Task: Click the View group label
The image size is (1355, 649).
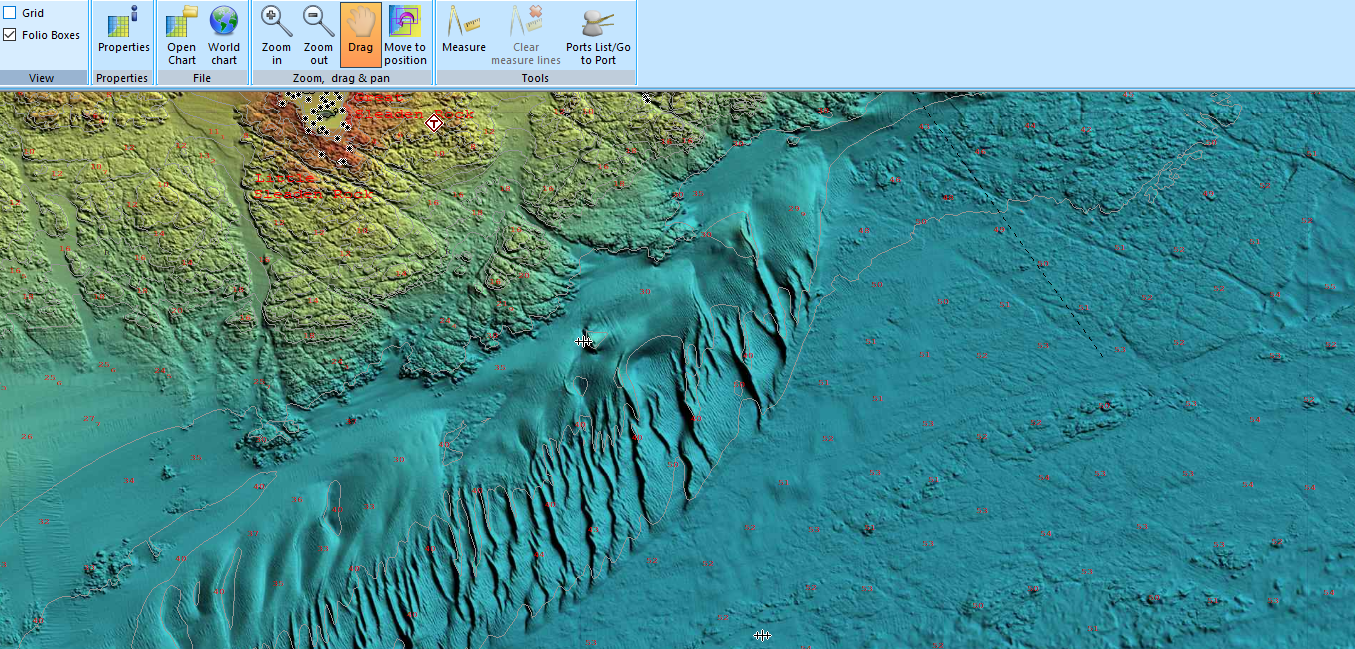Action: 42,78
